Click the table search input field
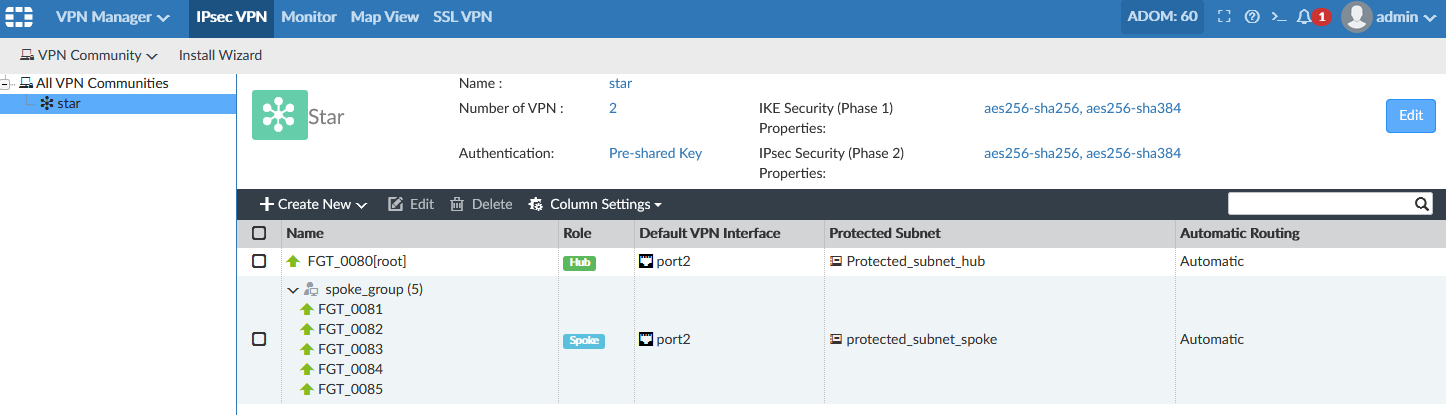Screen dimensions: 1446x415 [x=1318, y=204]
